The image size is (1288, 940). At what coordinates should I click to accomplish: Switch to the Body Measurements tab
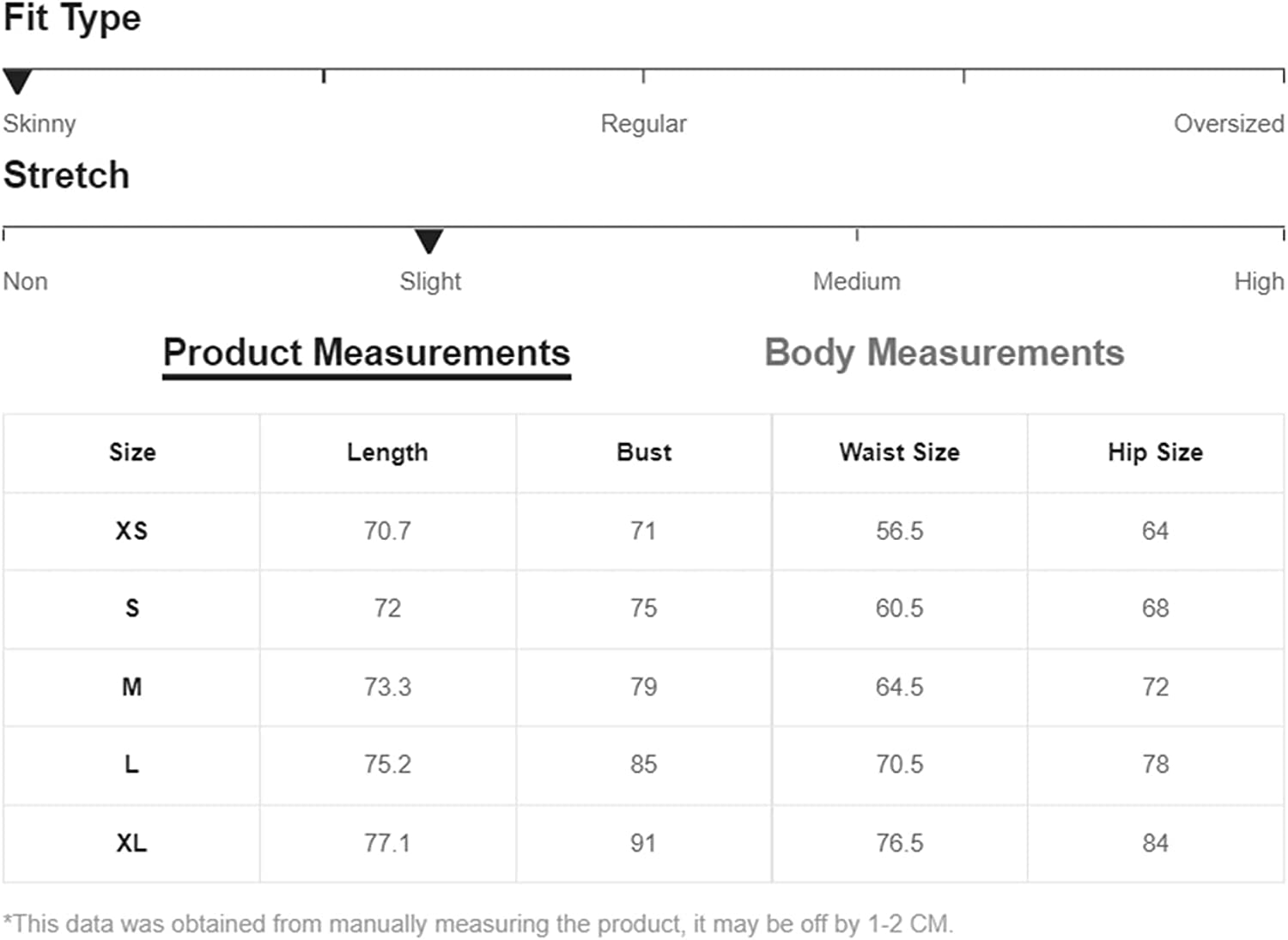(944, 353)
